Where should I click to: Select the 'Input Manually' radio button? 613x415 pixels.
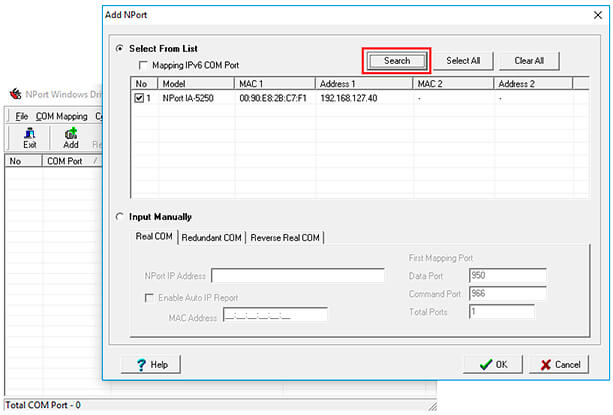[120, 216]
